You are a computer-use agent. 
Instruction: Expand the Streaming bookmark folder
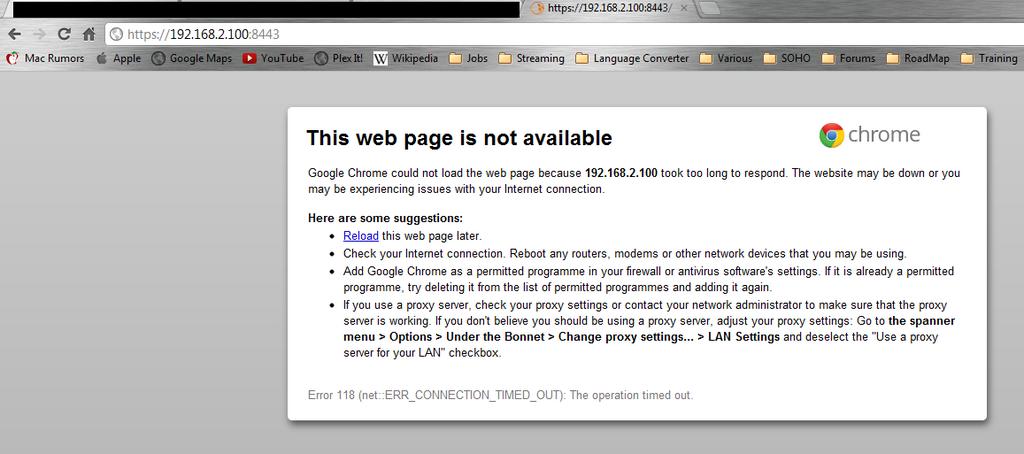[531, 58]
